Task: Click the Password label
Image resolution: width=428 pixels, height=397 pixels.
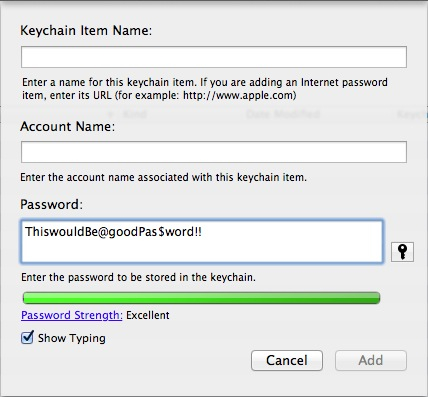Action: [x=51, y=204]
